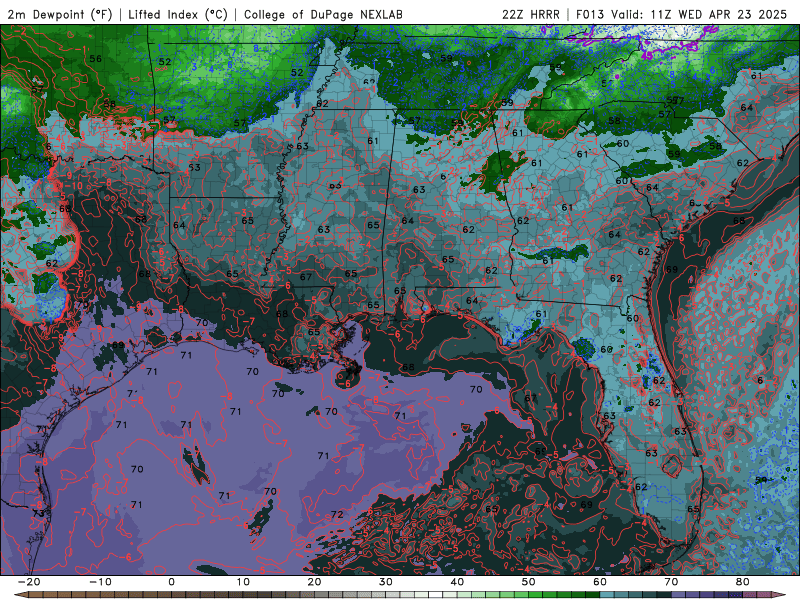800x600 pixels.
Task: Click the "F013" forecast hour label
Action: (591, 15)
